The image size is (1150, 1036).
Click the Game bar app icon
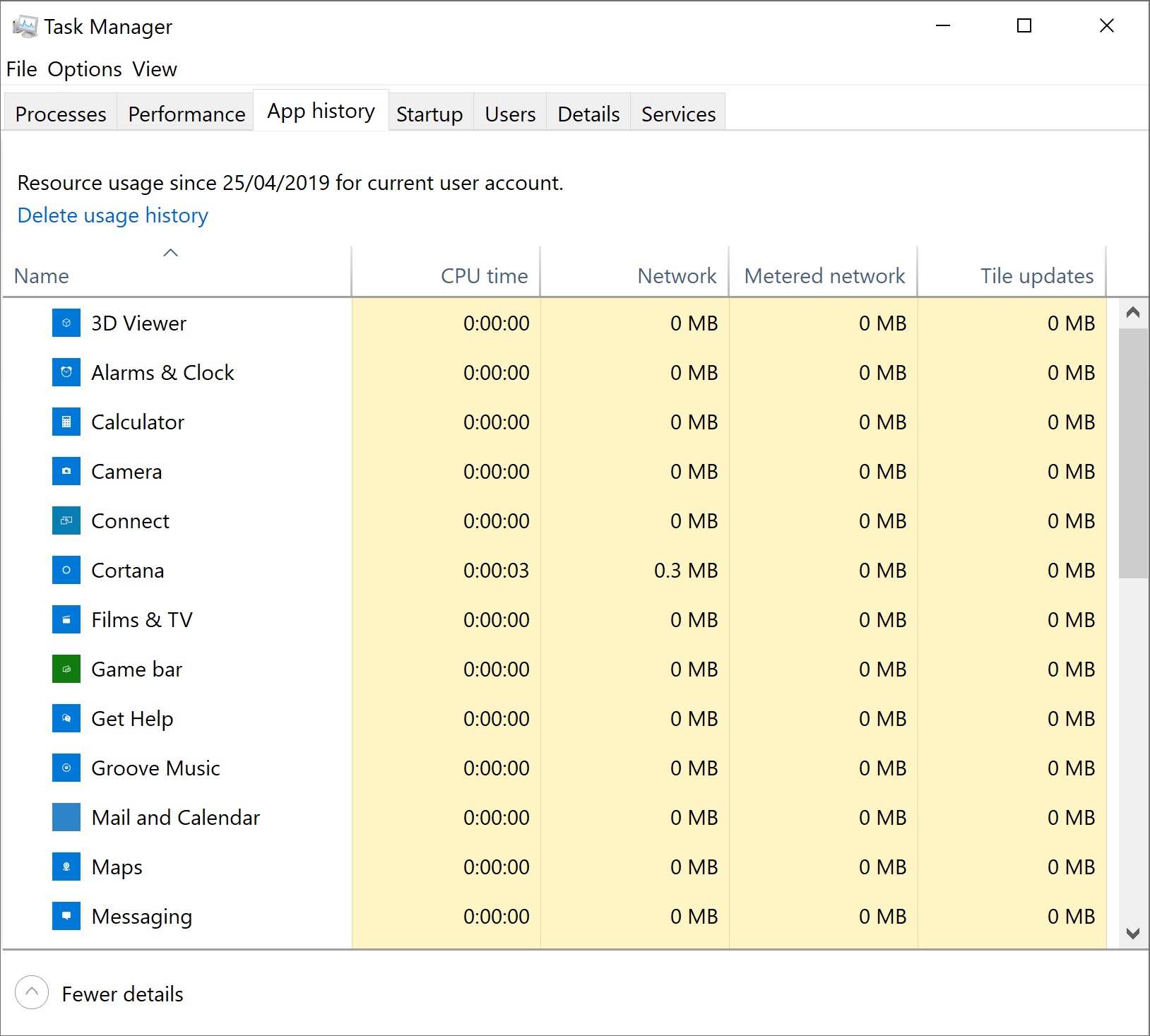pyautogui.click(x=66, y=669)
